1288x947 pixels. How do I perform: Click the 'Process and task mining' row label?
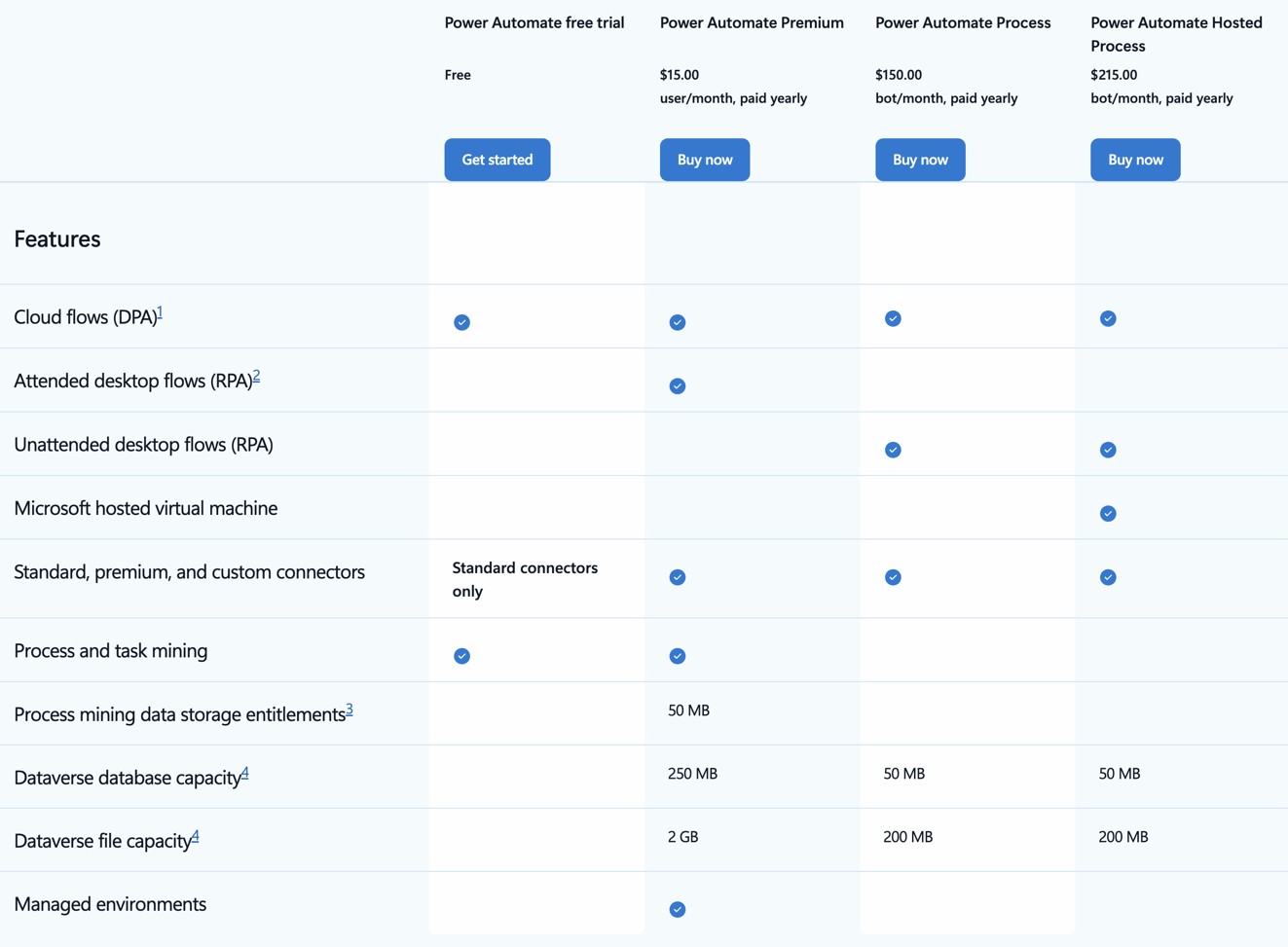coord(111,651)
